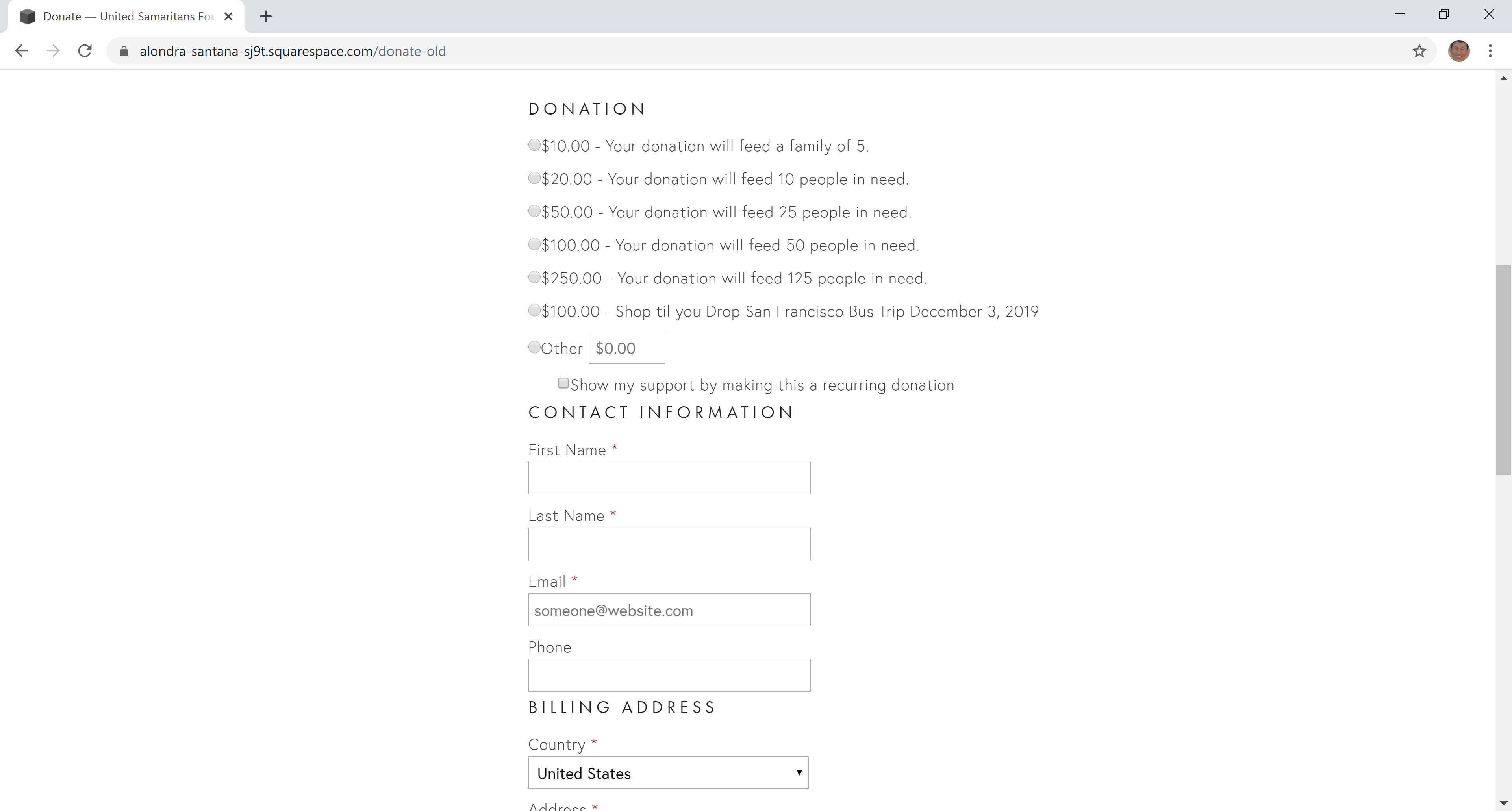Click the recurring donation label text
The height and width of the screenshot is (811, 1512).
762,385
